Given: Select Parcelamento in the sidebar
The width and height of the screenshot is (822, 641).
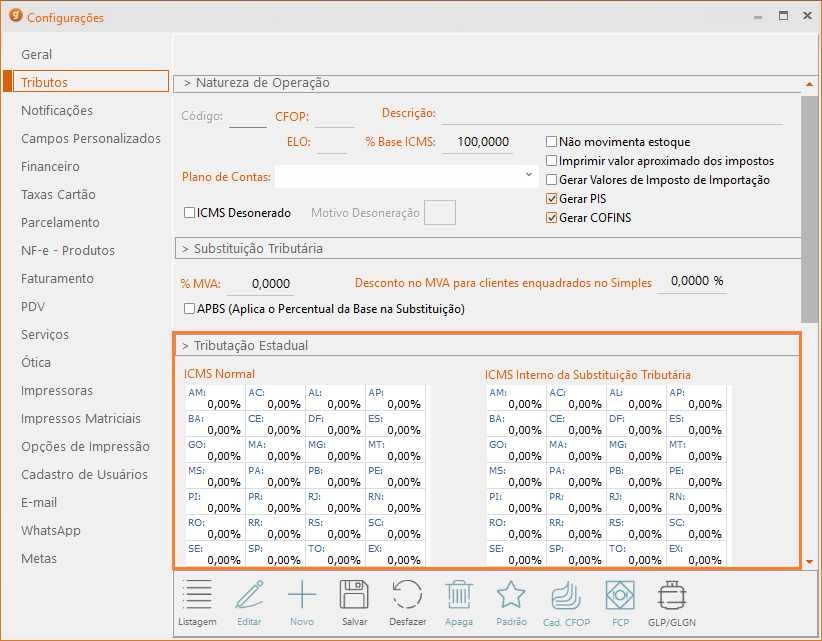Looking at the screenshot, I should click(x=60, y=223).
